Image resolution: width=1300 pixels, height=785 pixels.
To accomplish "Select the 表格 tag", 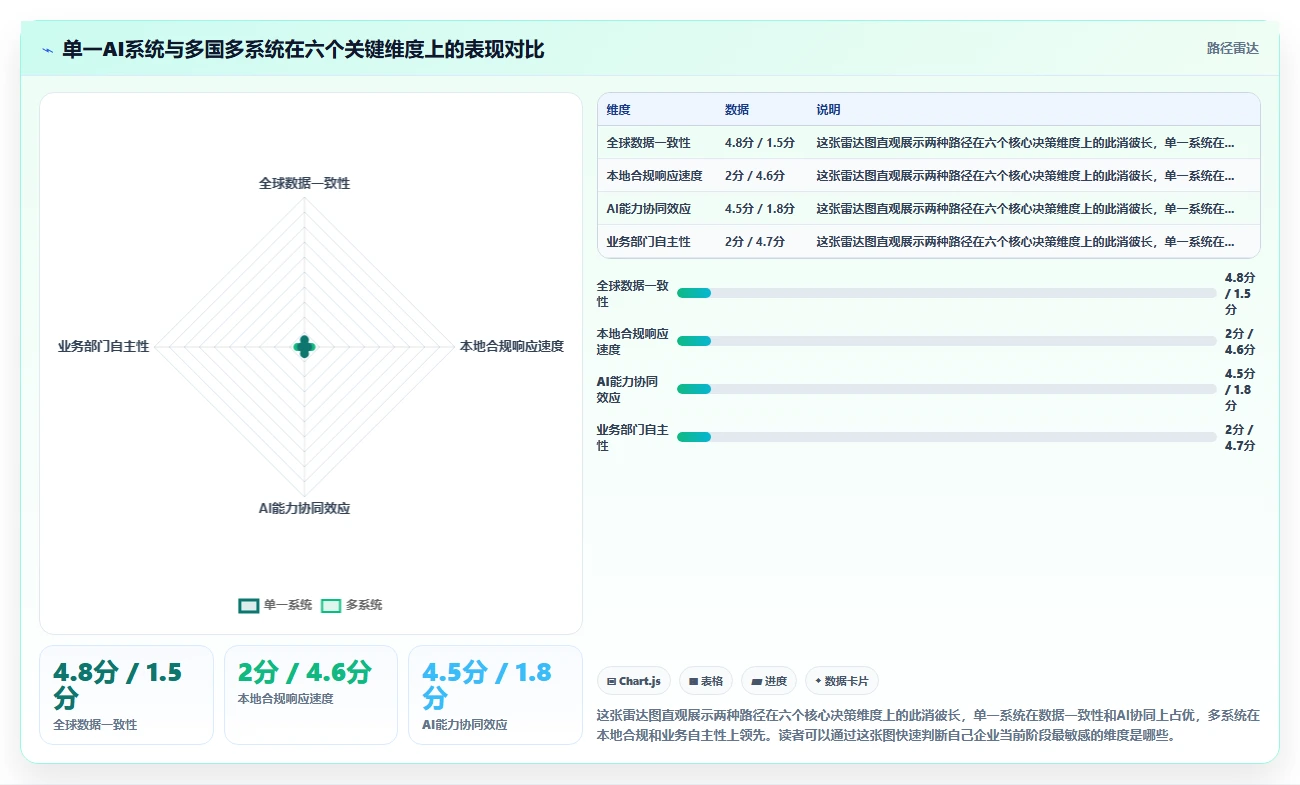I will pyautogui.click(x=706, y=681).
